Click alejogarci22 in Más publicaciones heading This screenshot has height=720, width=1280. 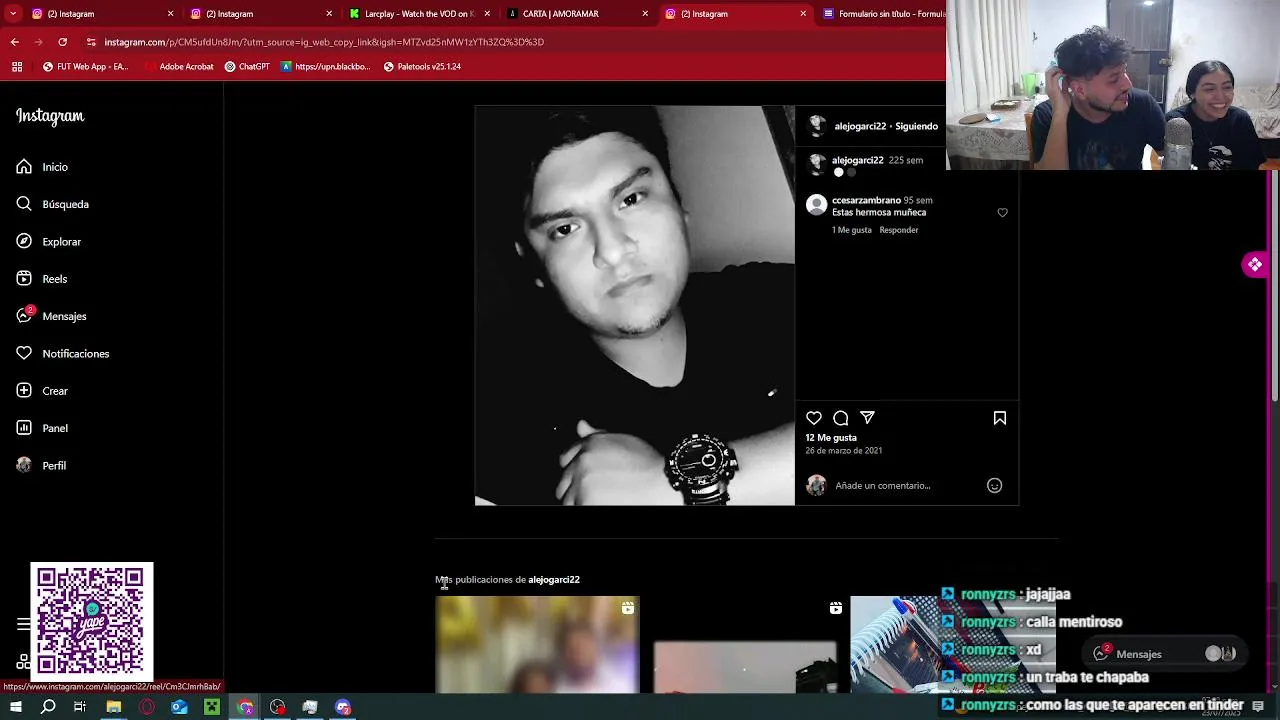coord(554,580)
